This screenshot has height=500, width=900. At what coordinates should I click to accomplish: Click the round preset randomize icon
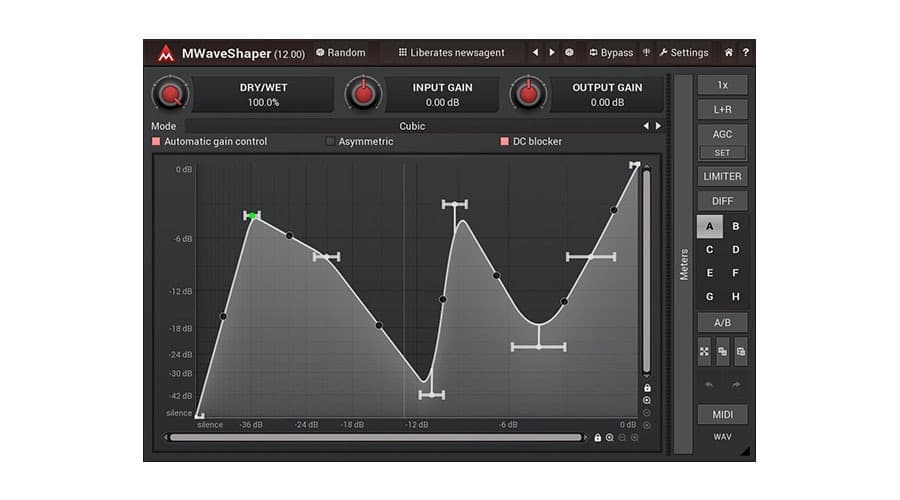tap(569, 52)
